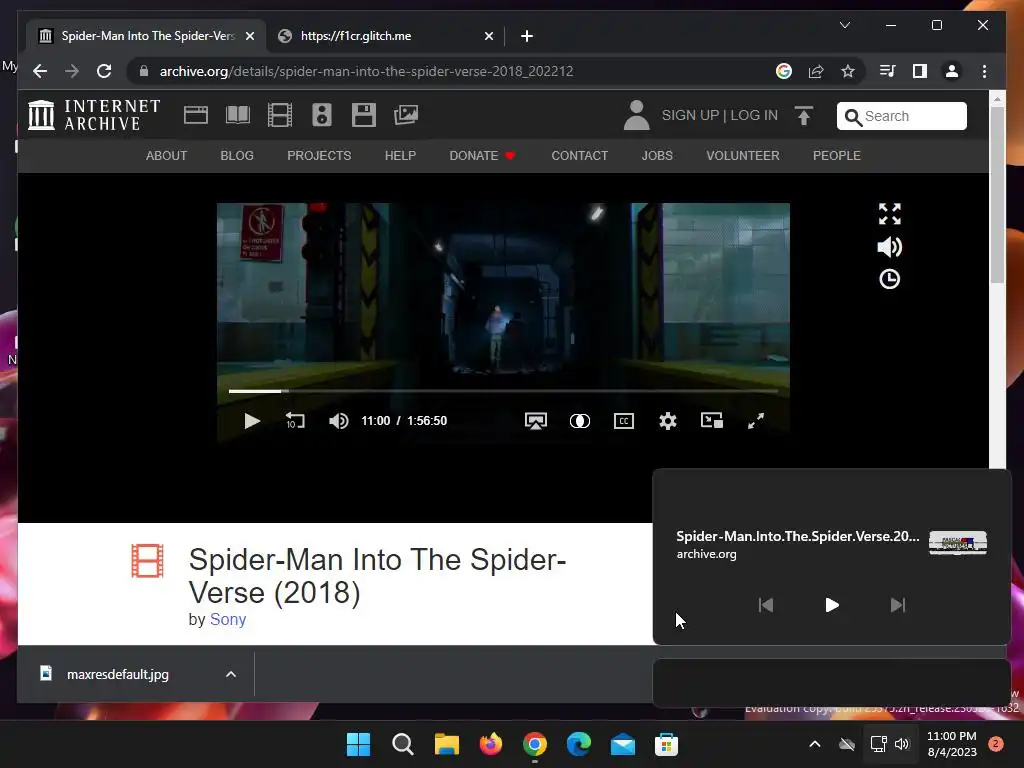This screenshot has height=768, width=1024.
Task: Open the Windows Start menu
Action: coord(358,744)
